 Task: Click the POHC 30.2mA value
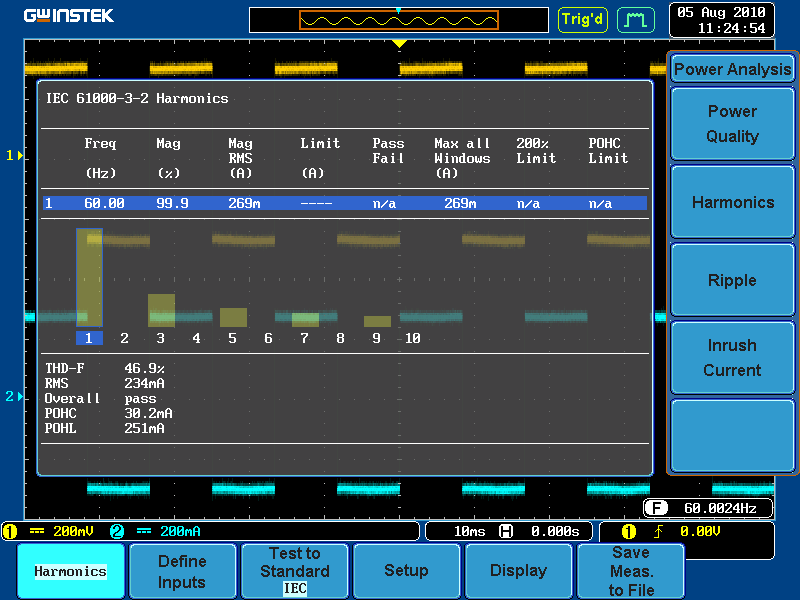coord(148,413)
